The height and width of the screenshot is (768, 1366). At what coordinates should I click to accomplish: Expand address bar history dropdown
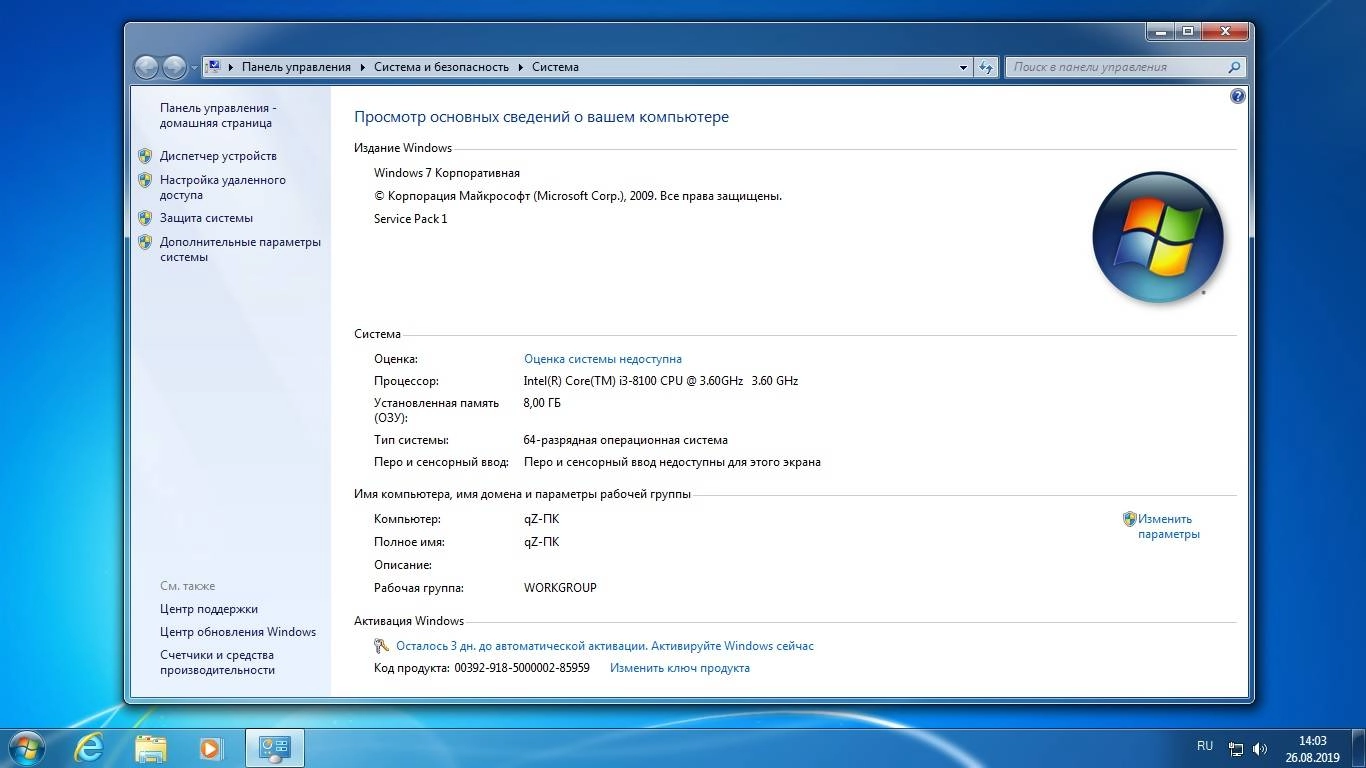point(963,67)
